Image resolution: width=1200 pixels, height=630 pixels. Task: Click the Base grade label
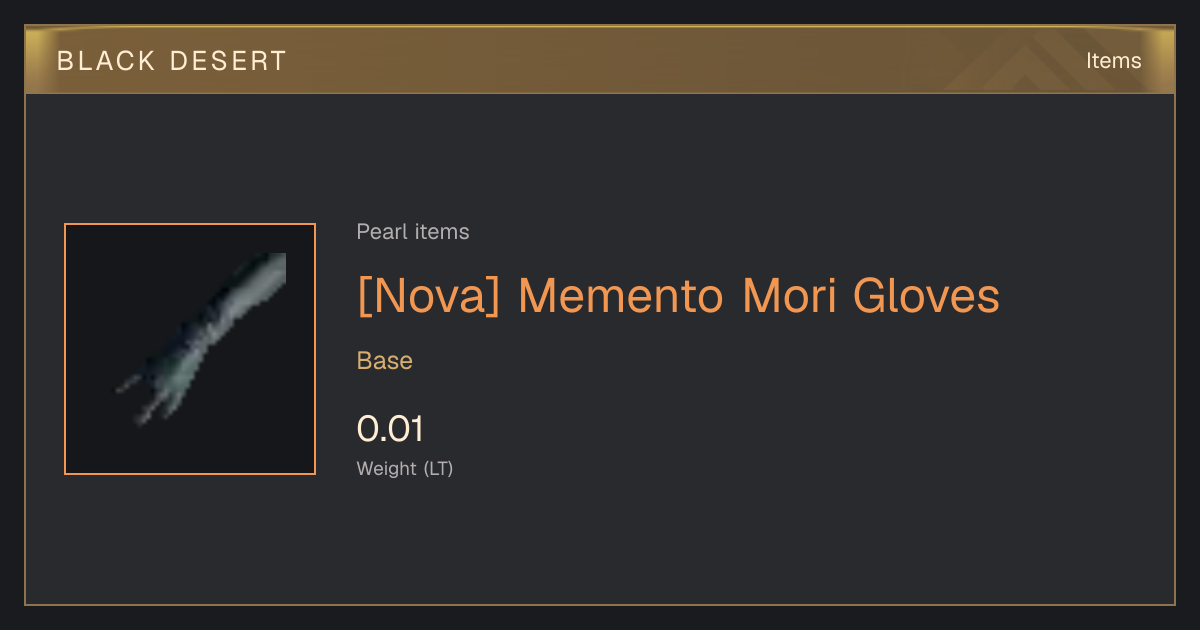[385, 361]
